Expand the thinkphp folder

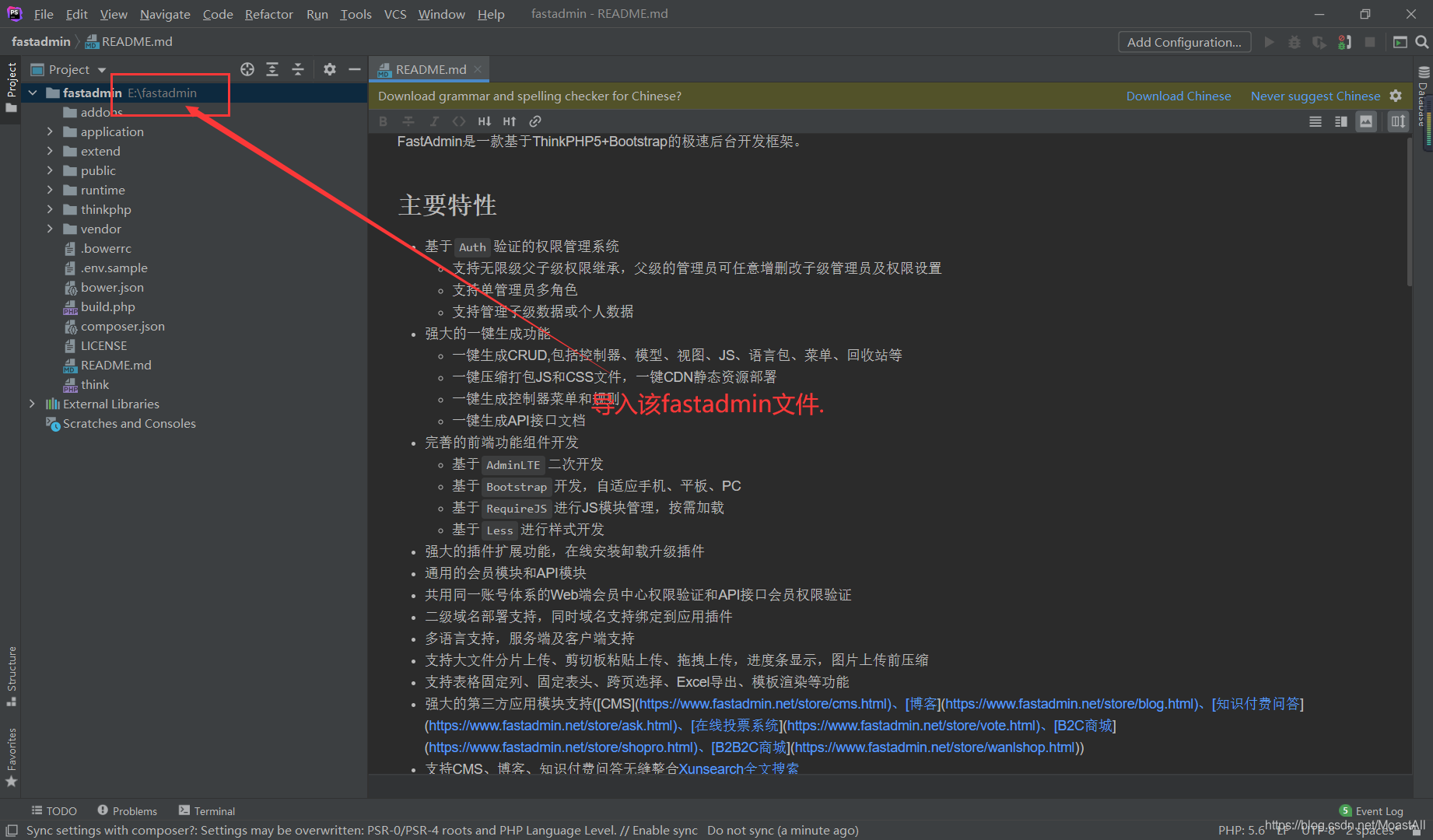pos(50,209)
